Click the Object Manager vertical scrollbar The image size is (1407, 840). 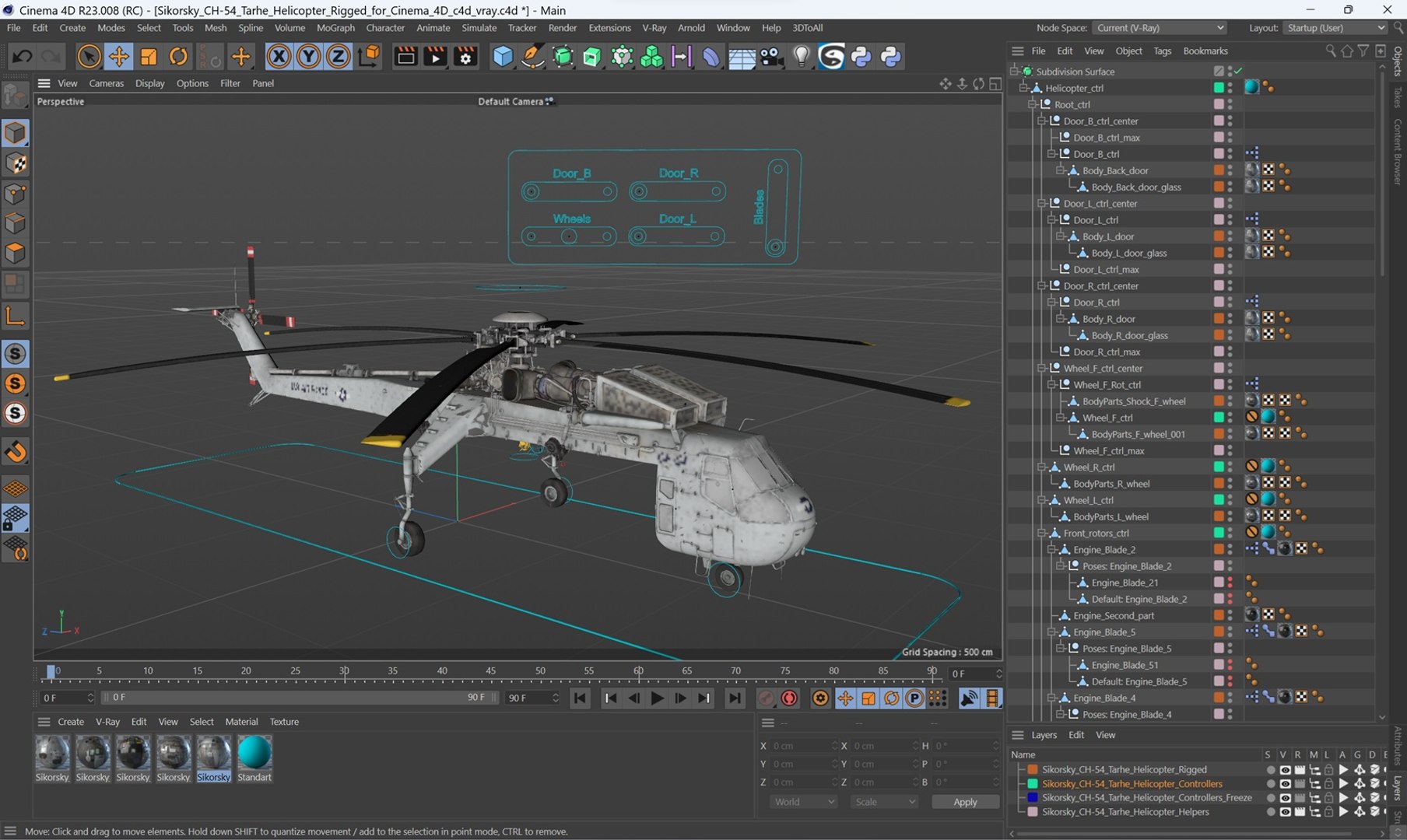pyautogui.click(x=1382, y=171)
